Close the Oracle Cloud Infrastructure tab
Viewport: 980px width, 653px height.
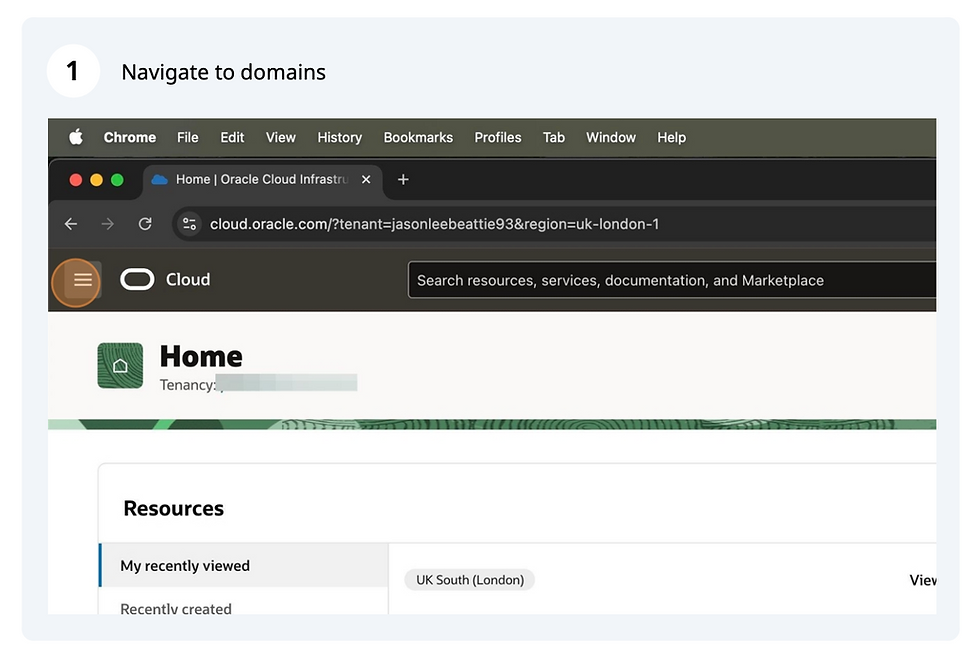click(366, 179)
